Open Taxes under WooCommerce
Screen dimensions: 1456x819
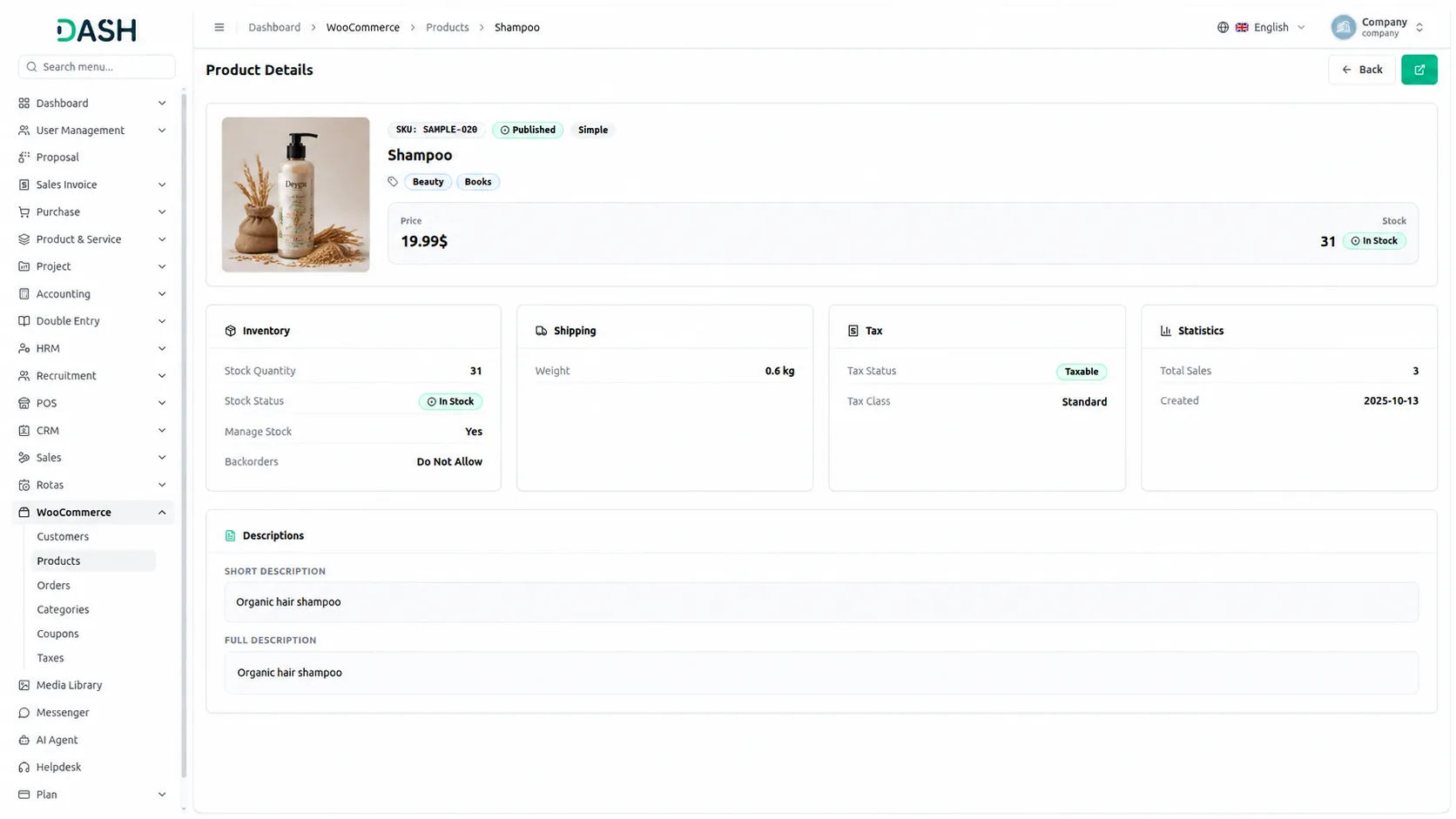[50, 658]
